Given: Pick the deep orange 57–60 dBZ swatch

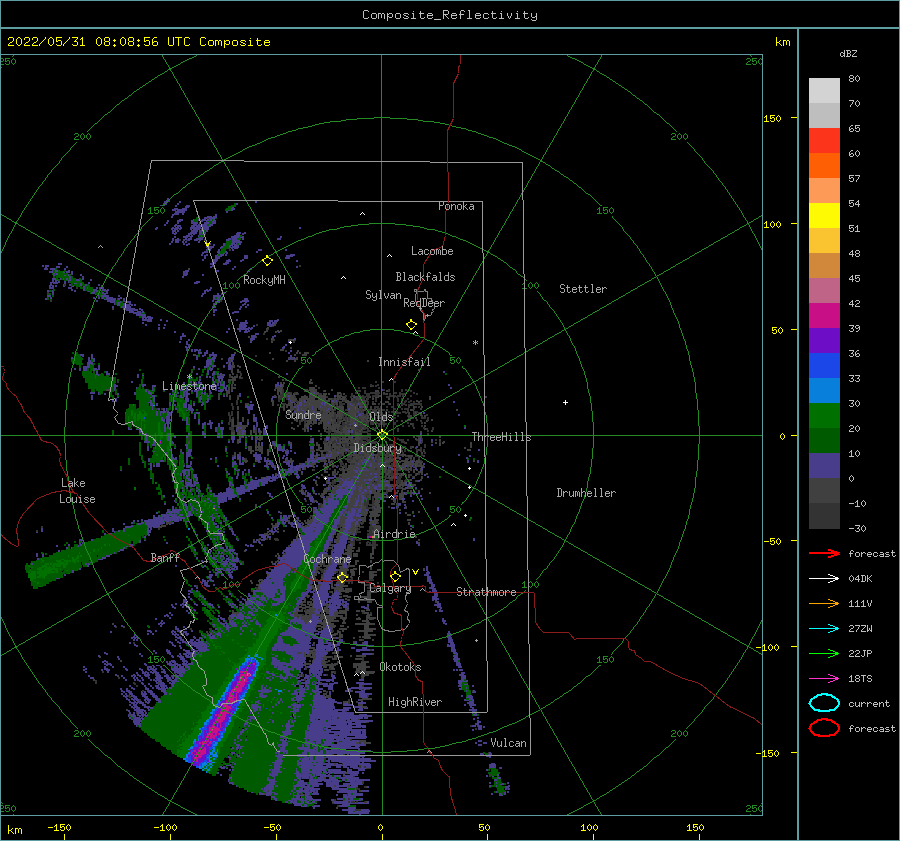Looking at the screenshot, I should (x=824, y=166).
